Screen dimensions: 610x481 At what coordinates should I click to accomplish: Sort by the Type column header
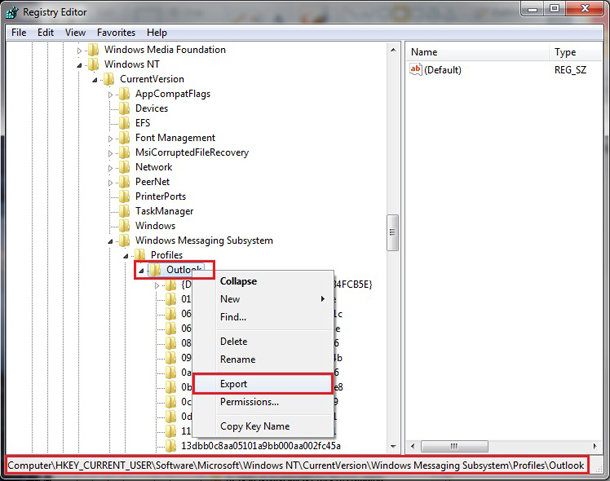(576, 52)
